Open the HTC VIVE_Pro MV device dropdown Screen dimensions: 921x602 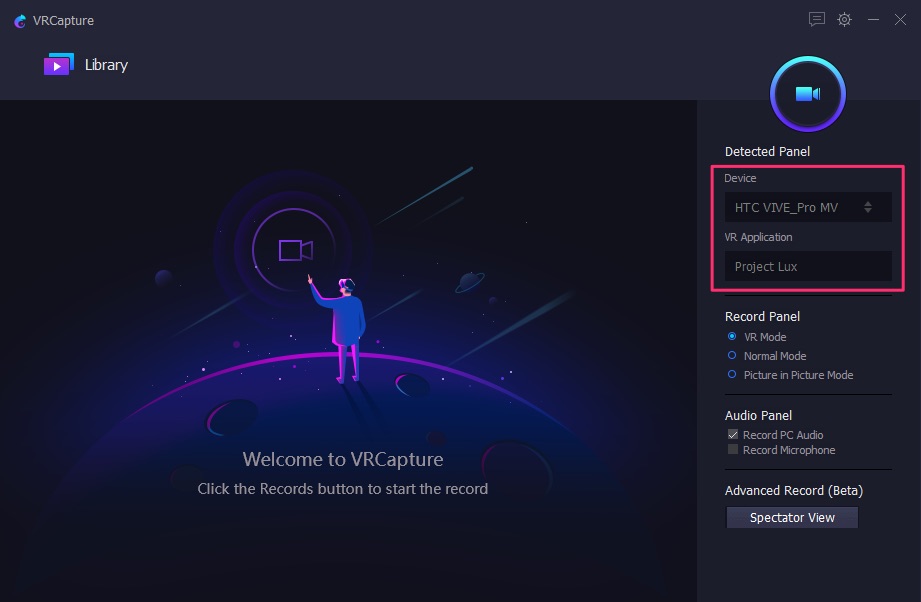click(x=808, y=207)
